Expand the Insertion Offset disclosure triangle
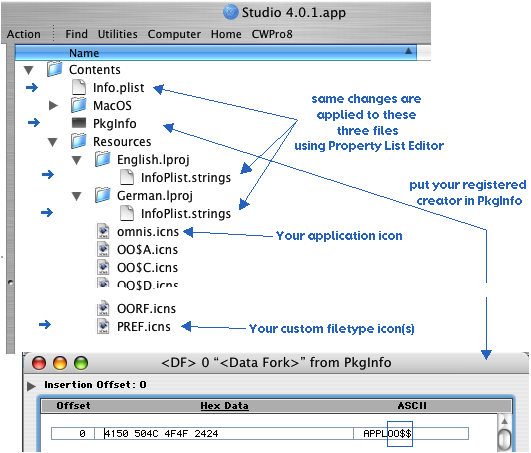531x453 pixels. [31, 386]
